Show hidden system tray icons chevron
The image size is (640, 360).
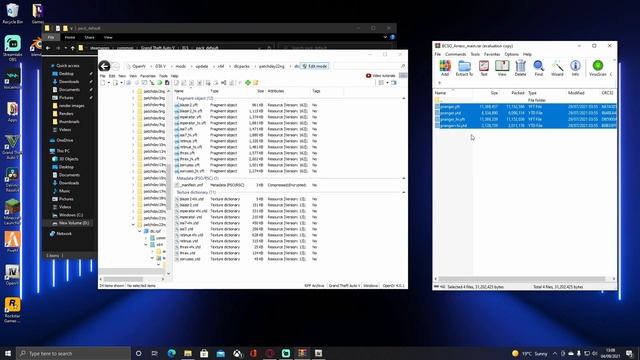pyautogui.click(x=555, y=353)
